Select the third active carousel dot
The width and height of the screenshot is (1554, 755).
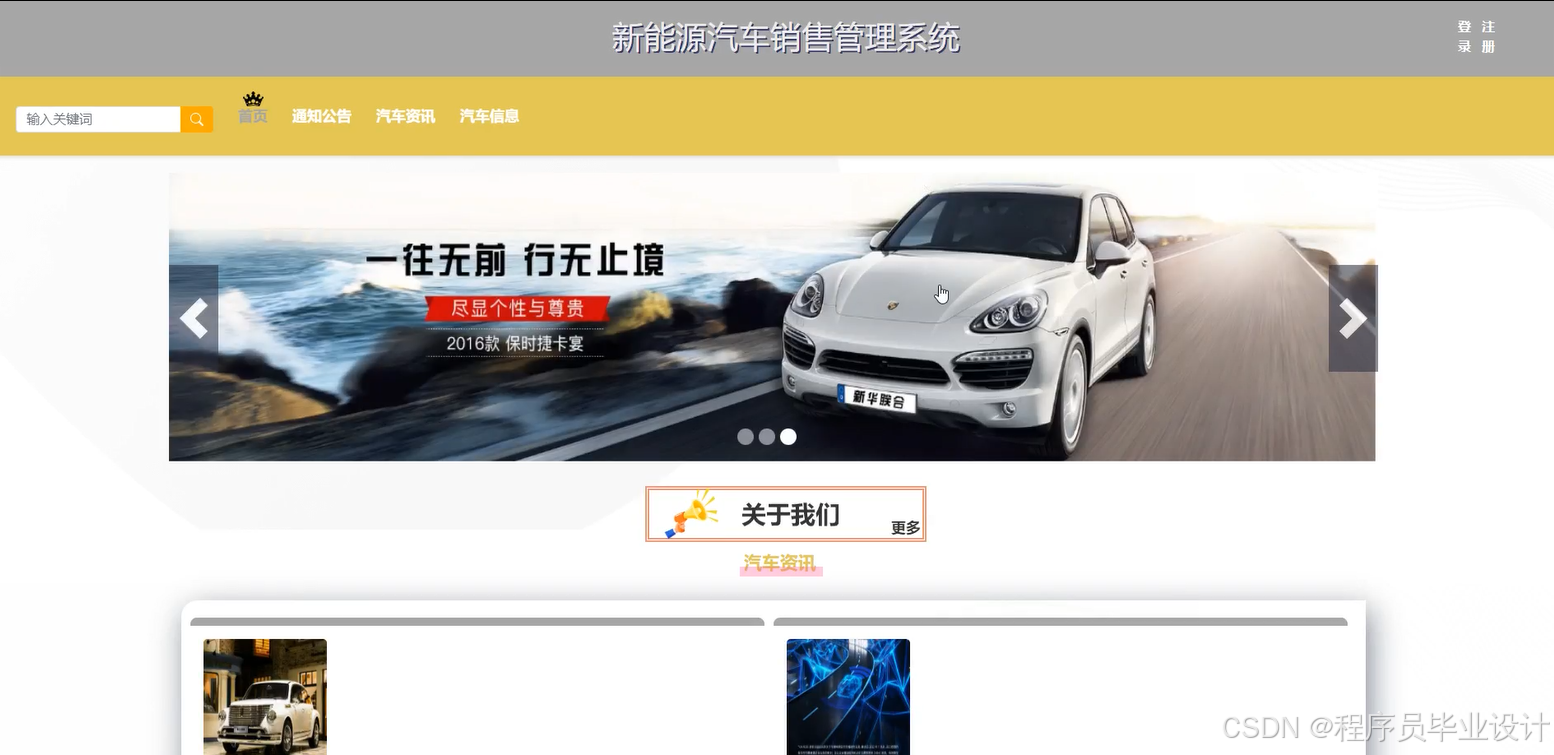[788, 437]
